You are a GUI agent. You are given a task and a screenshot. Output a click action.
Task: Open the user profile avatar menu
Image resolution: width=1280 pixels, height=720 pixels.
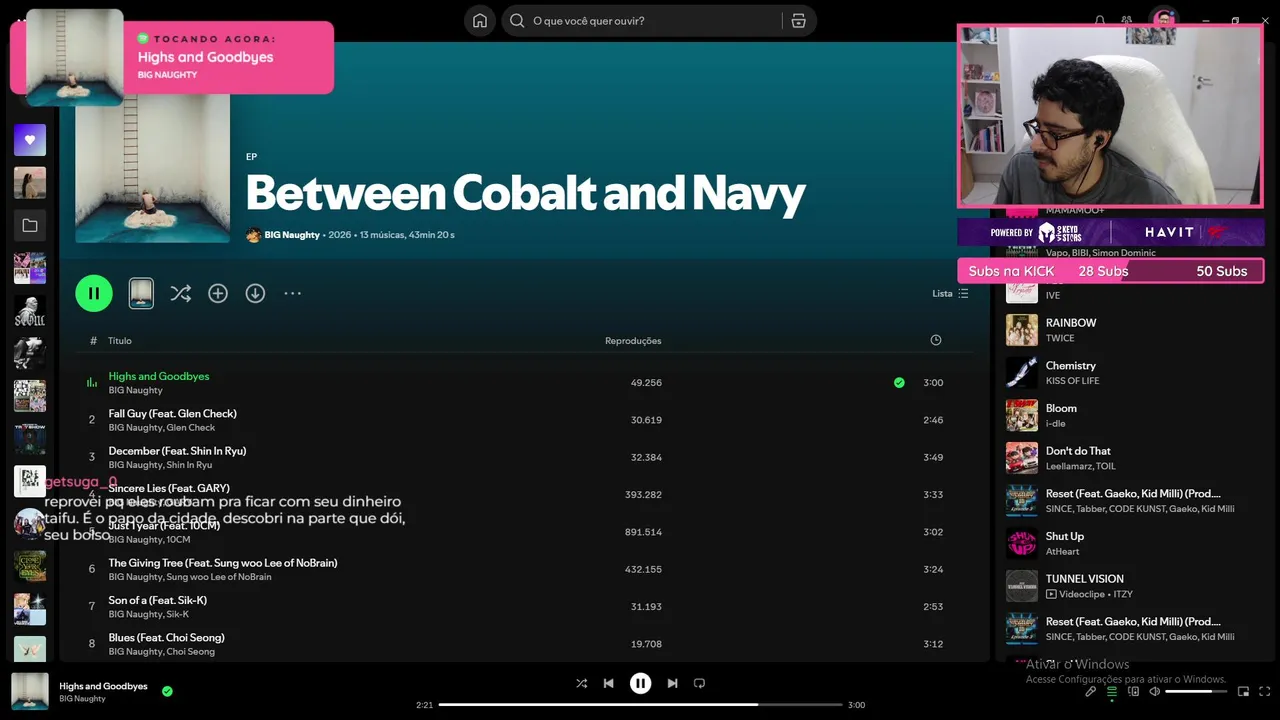(1163, 21)
